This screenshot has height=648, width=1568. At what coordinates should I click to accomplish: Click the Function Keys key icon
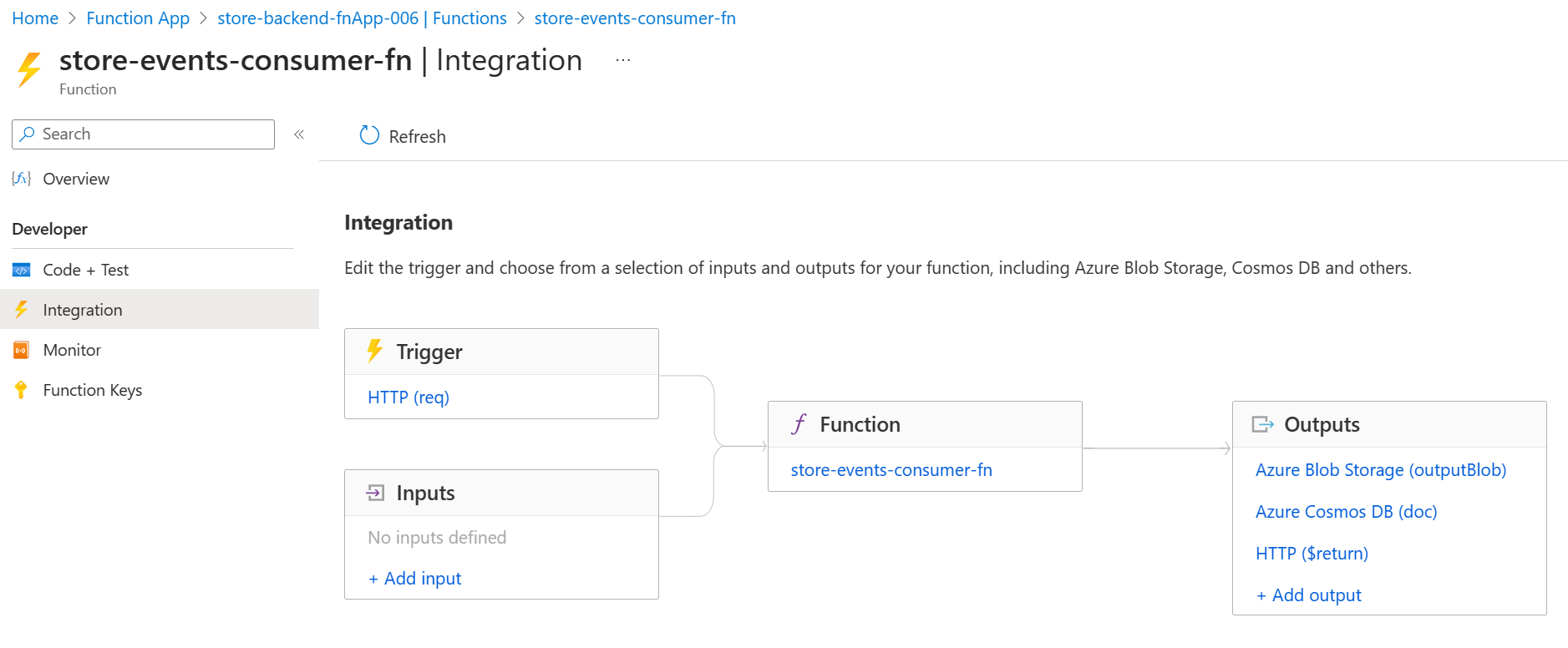pos(22,390)
